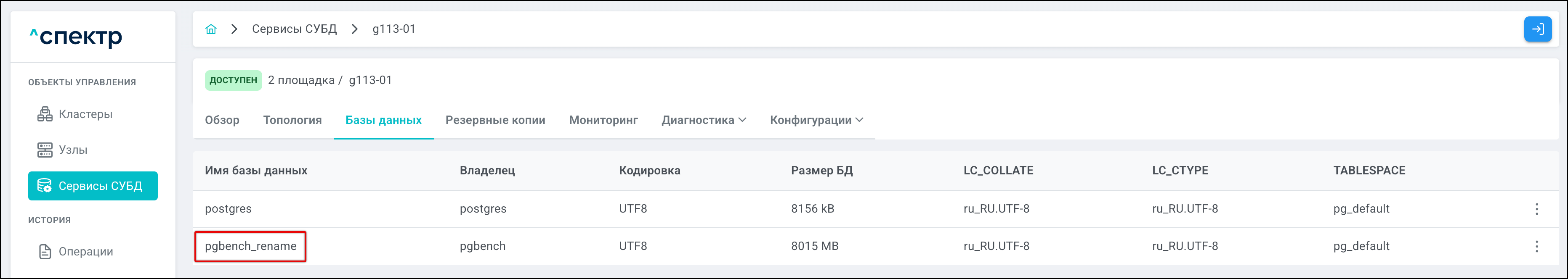Viewport: 1568px width, 279px height.
Task: Select the Мониторинг tab
Action: [603, 120]
